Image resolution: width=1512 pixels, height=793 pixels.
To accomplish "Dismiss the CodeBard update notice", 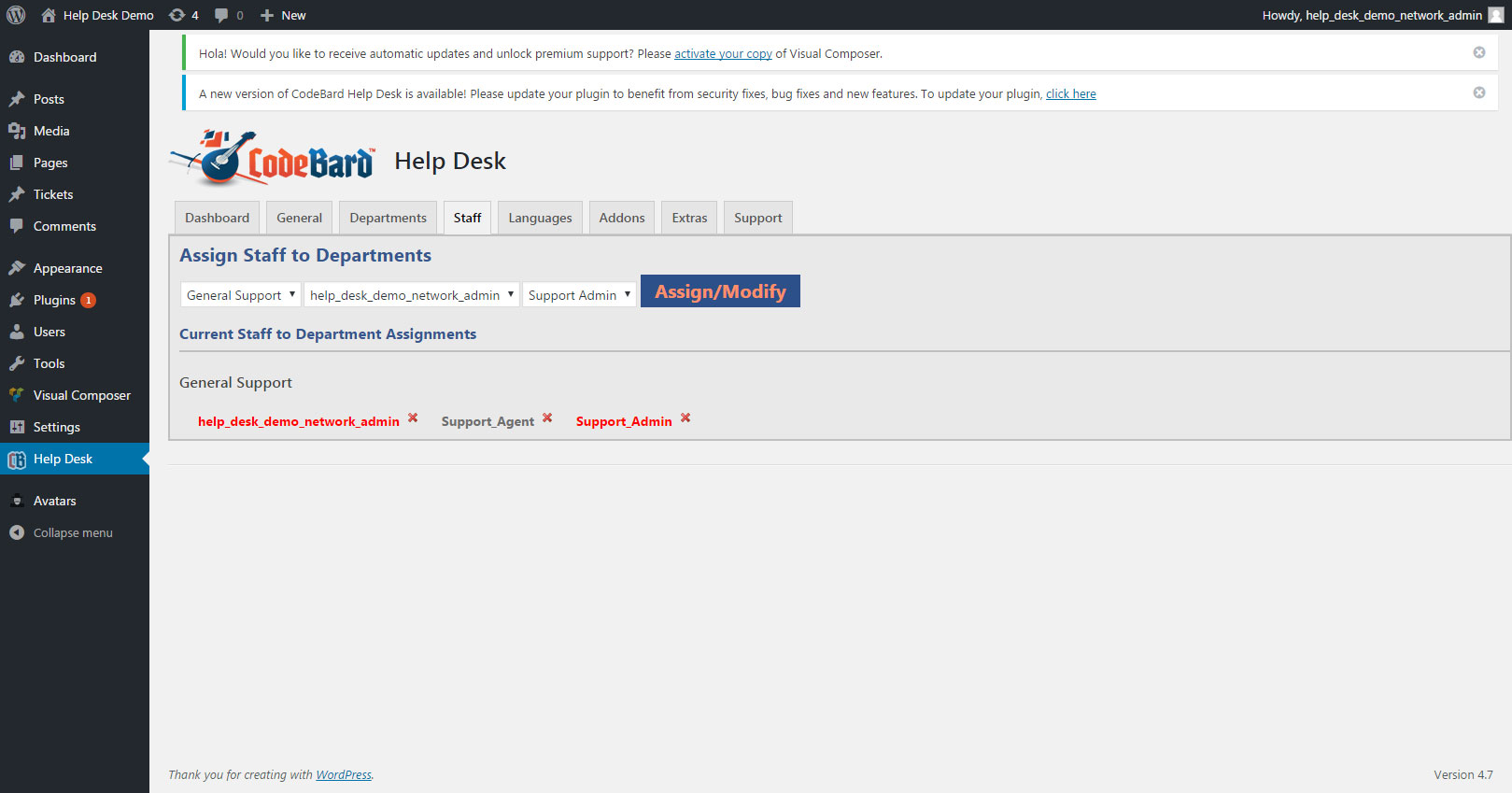I will (1479, 92).
